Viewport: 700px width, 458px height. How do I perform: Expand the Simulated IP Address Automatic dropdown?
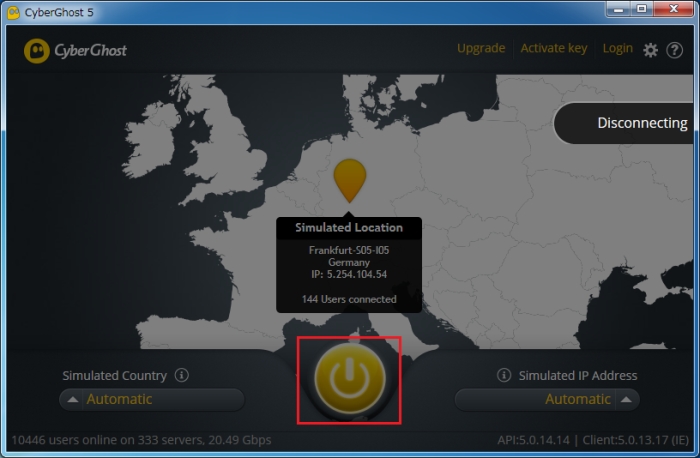547,399
